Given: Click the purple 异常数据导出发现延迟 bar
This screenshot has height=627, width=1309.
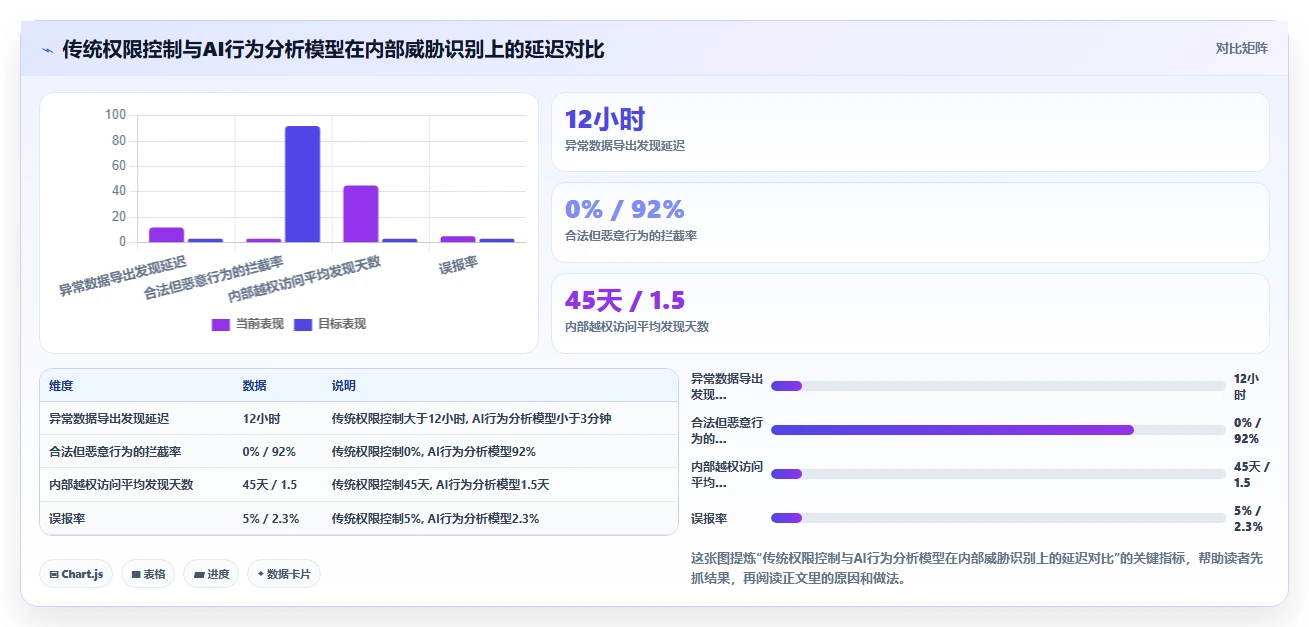Looking at the screenshot, I should click(166, 235).
